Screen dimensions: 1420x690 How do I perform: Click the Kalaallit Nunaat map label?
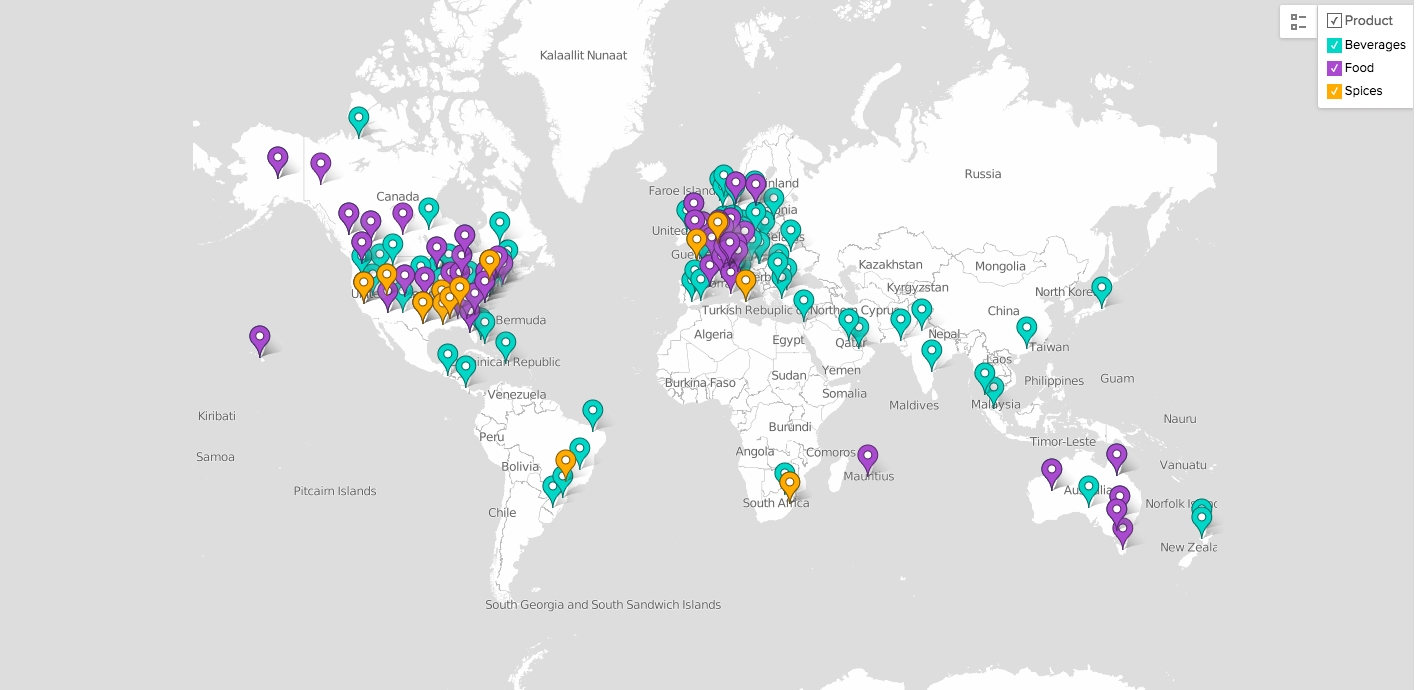point(583,55)
